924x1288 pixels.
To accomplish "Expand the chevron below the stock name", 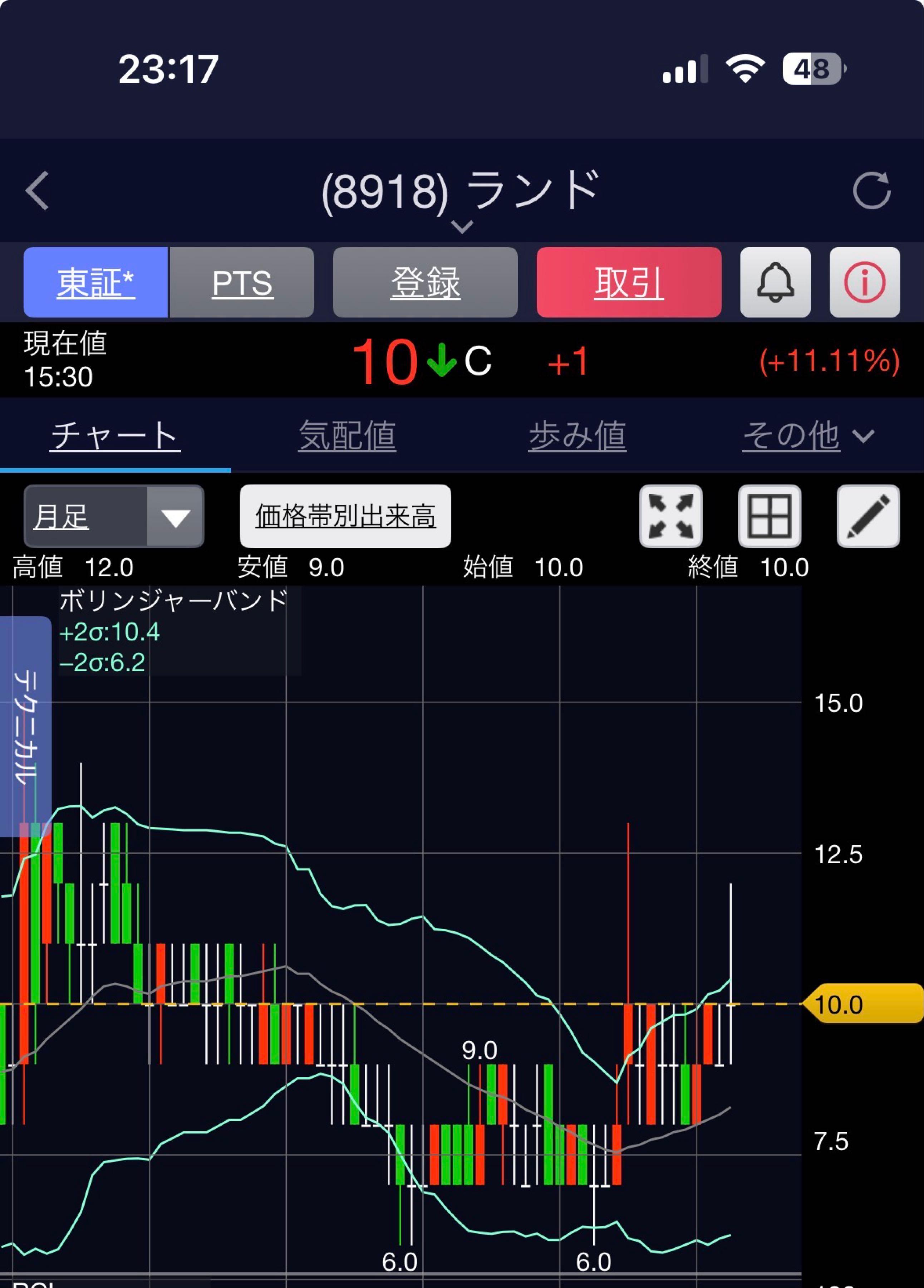I will pyautogui.click(x=462, y=227).
